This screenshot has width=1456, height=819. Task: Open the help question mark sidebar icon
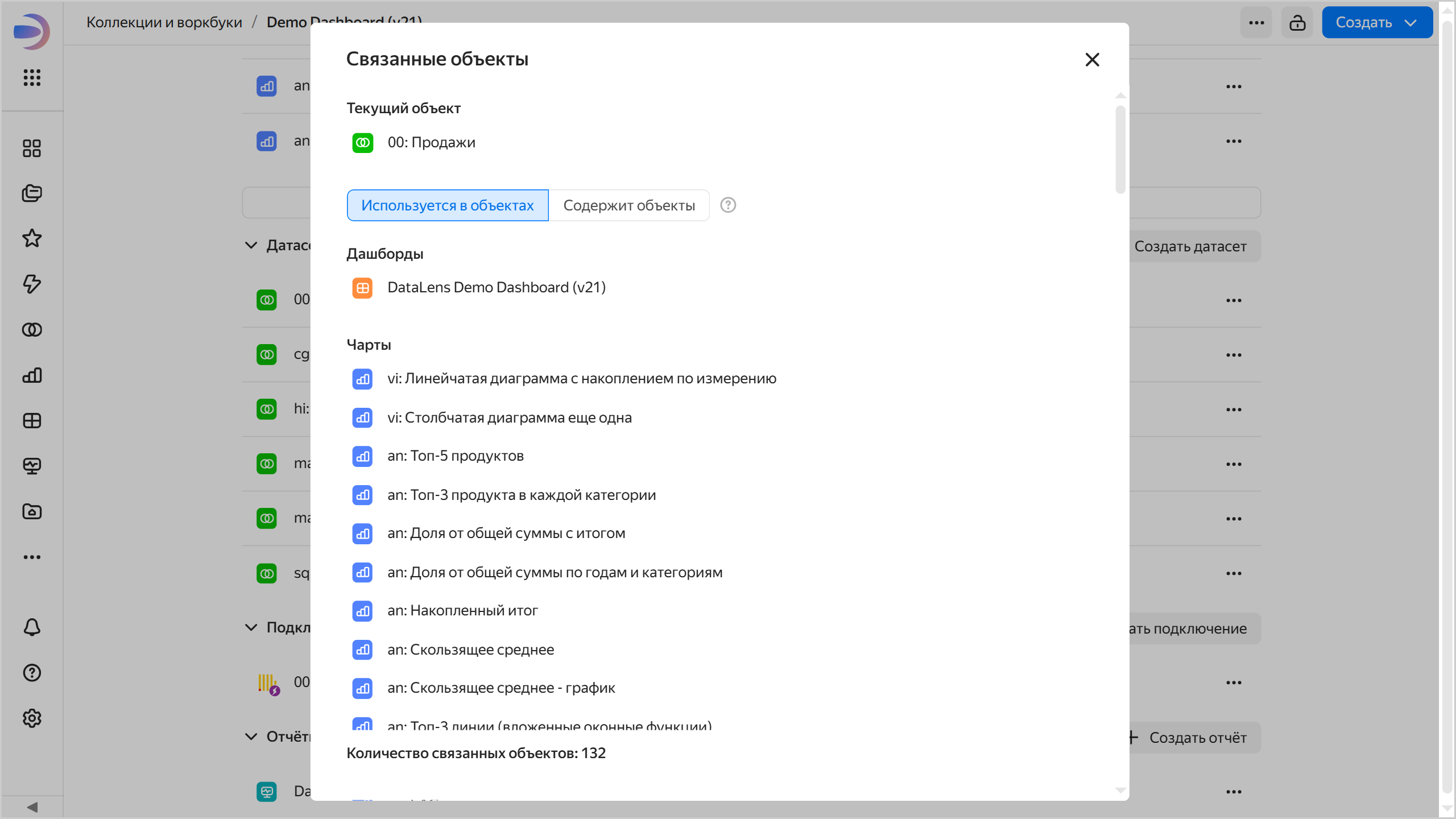(32, 673)
